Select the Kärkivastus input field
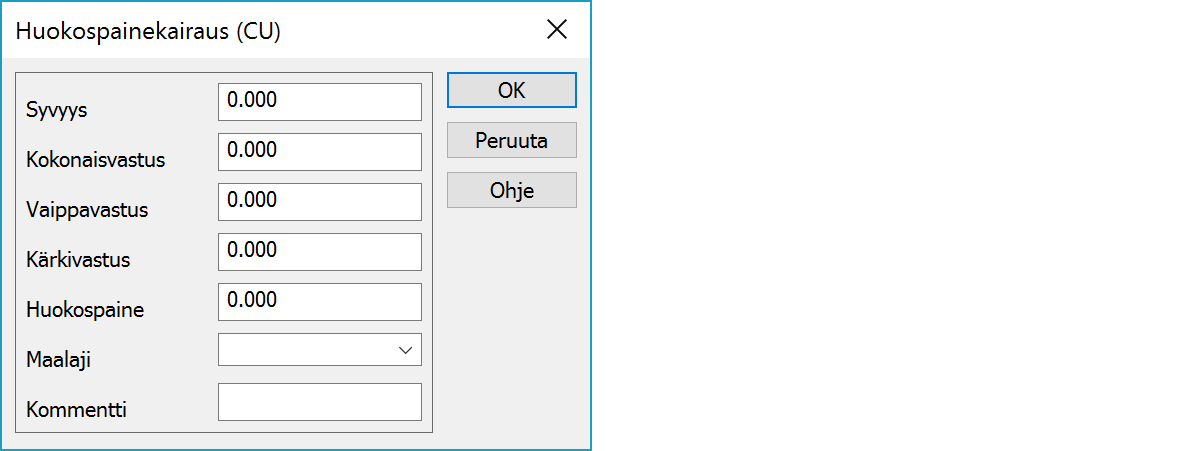 tap(319, 251)
